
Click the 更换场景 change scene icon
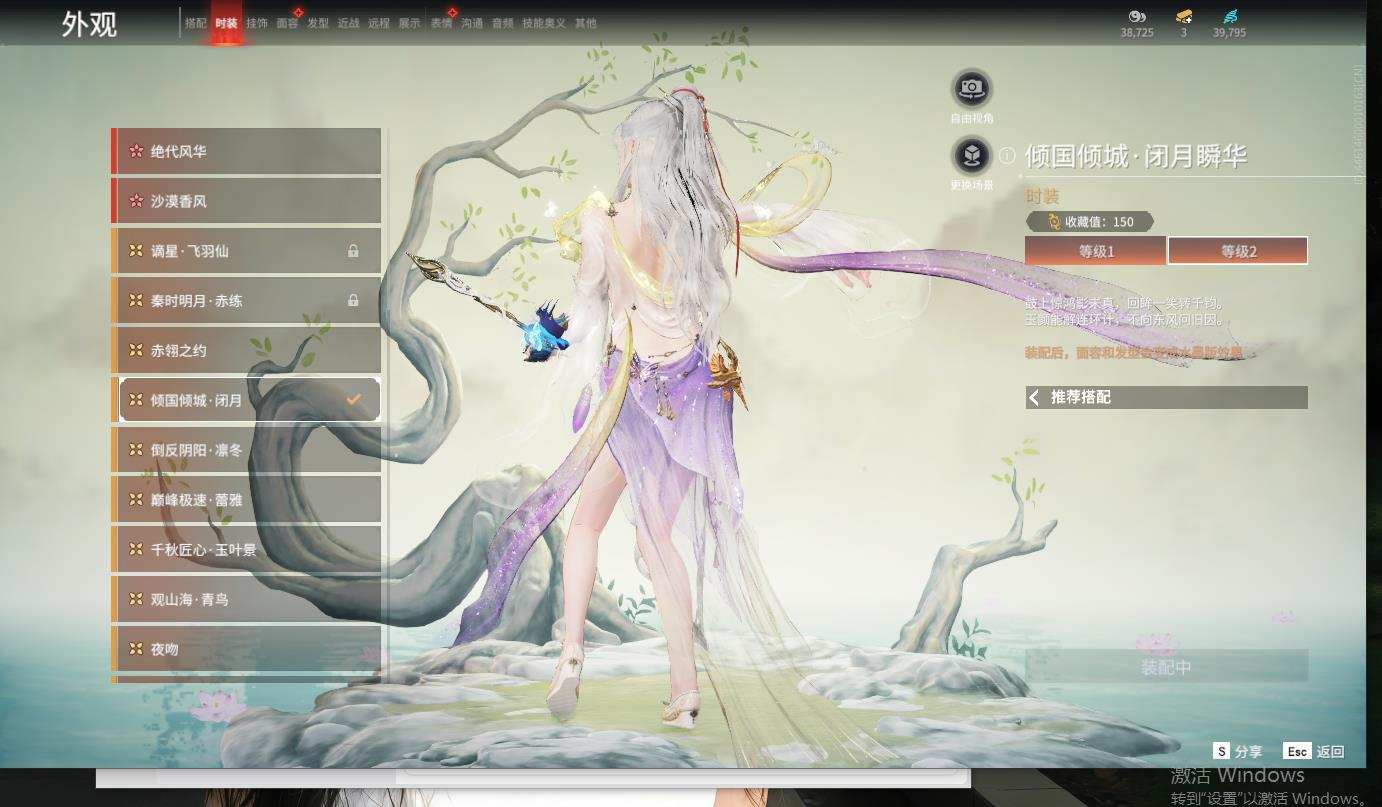coord(971,156)
